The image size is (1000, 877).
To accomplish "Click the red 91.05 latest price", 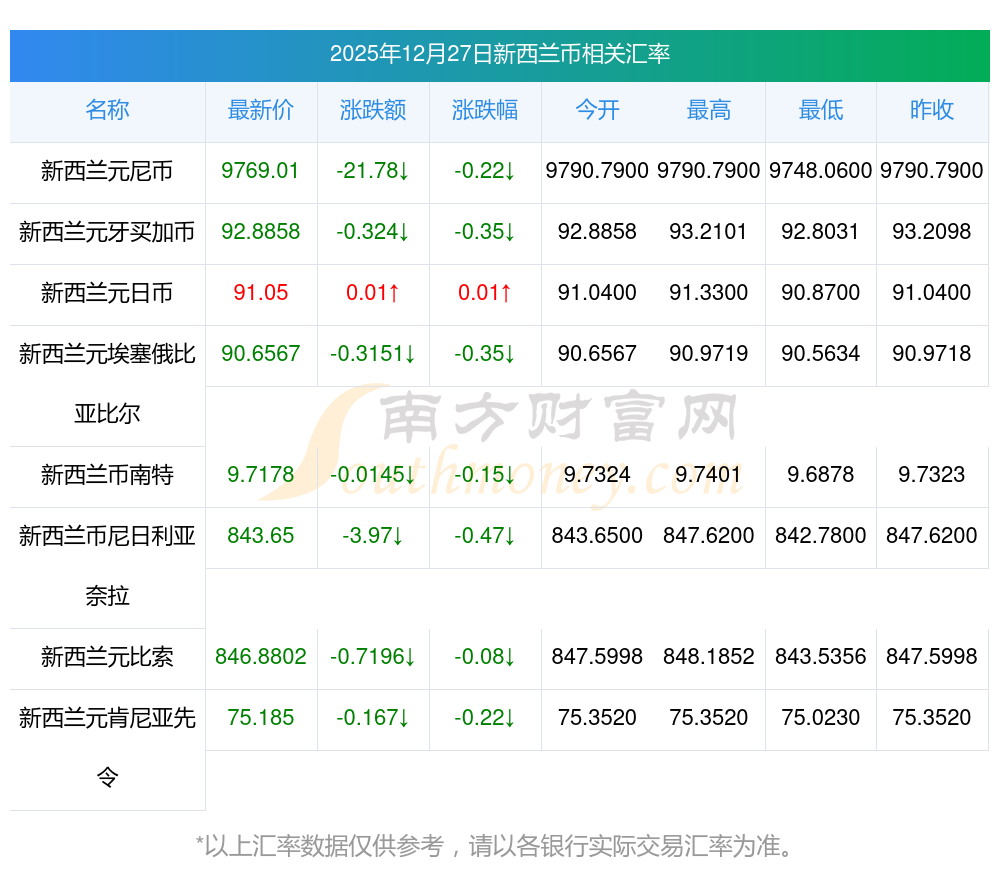I will 261,293.
